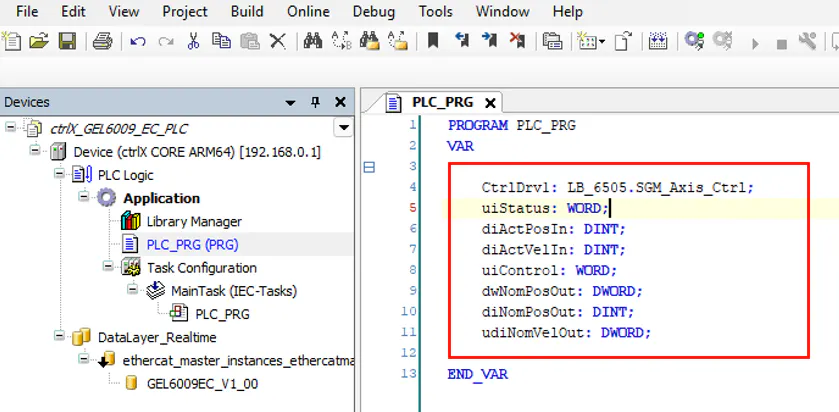Pin the Devices panel with pushpin
This screenshot has width=839, height=412.
315,102
